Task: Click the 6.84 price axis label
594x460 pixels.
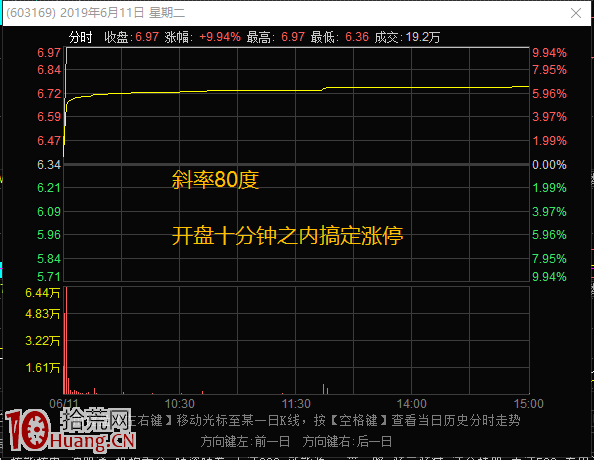Action: click(49, 70)
